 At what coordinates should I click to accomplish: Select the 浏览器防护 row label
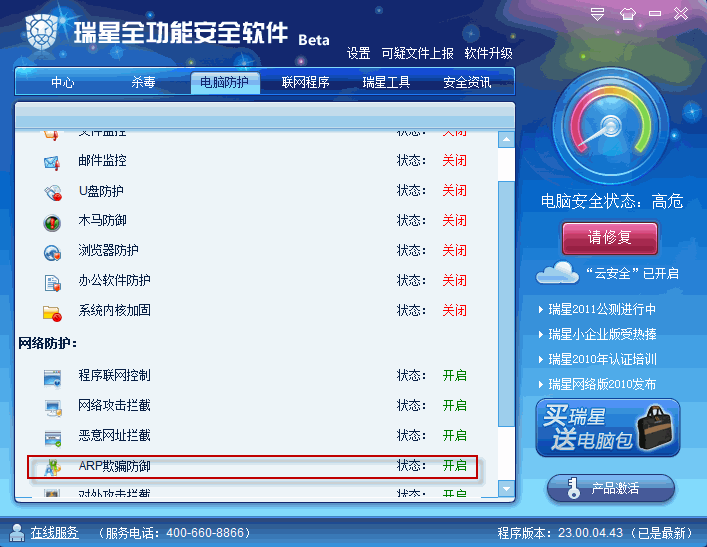(108, 250)
